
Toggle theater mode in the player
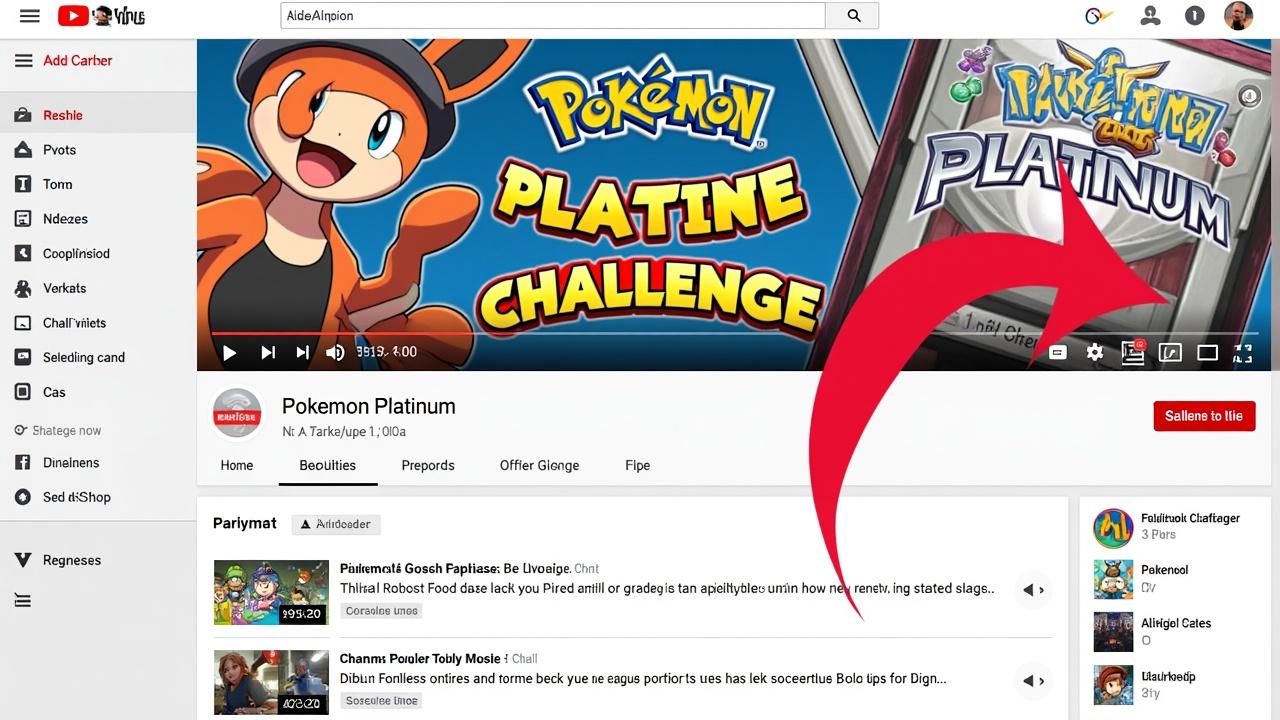click(x=1207, y=352)
